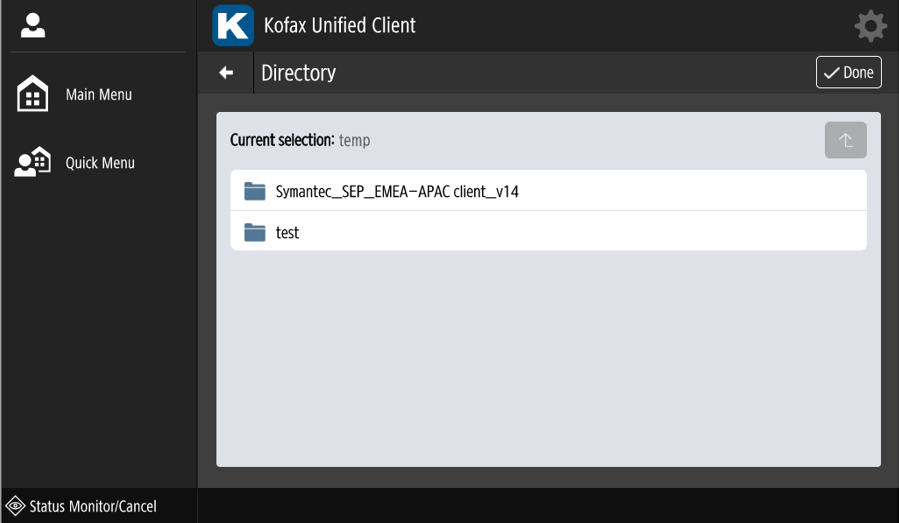Image resolution: width=899 pixels, height=523 pixels.
Task: Click empty area of the directory list panel
Action: pyautogui.click(x=548, y=360)
